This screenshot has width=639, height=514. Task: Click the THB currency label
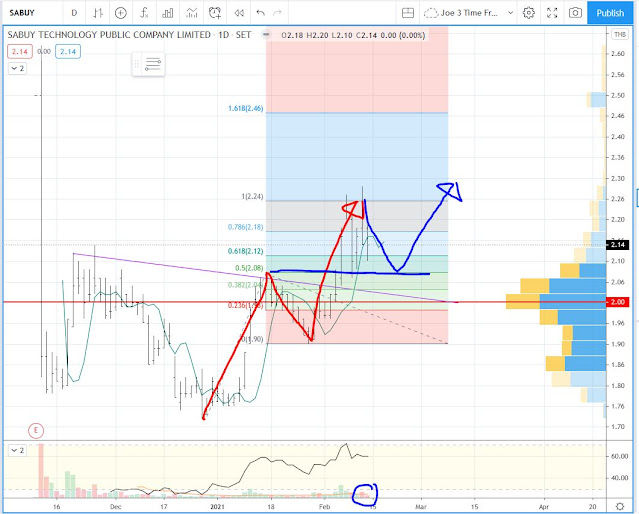620,35
